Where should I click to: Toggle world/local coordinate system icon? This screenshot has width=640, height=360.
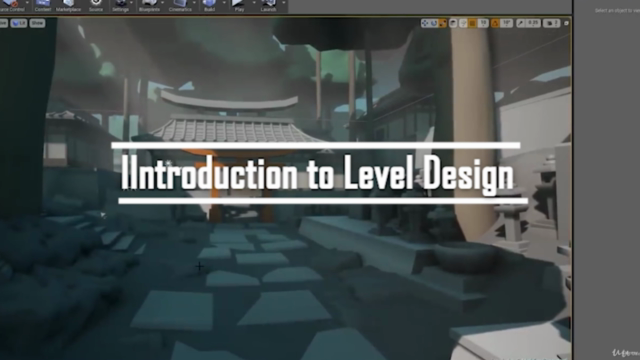click(x=453, y=23)
